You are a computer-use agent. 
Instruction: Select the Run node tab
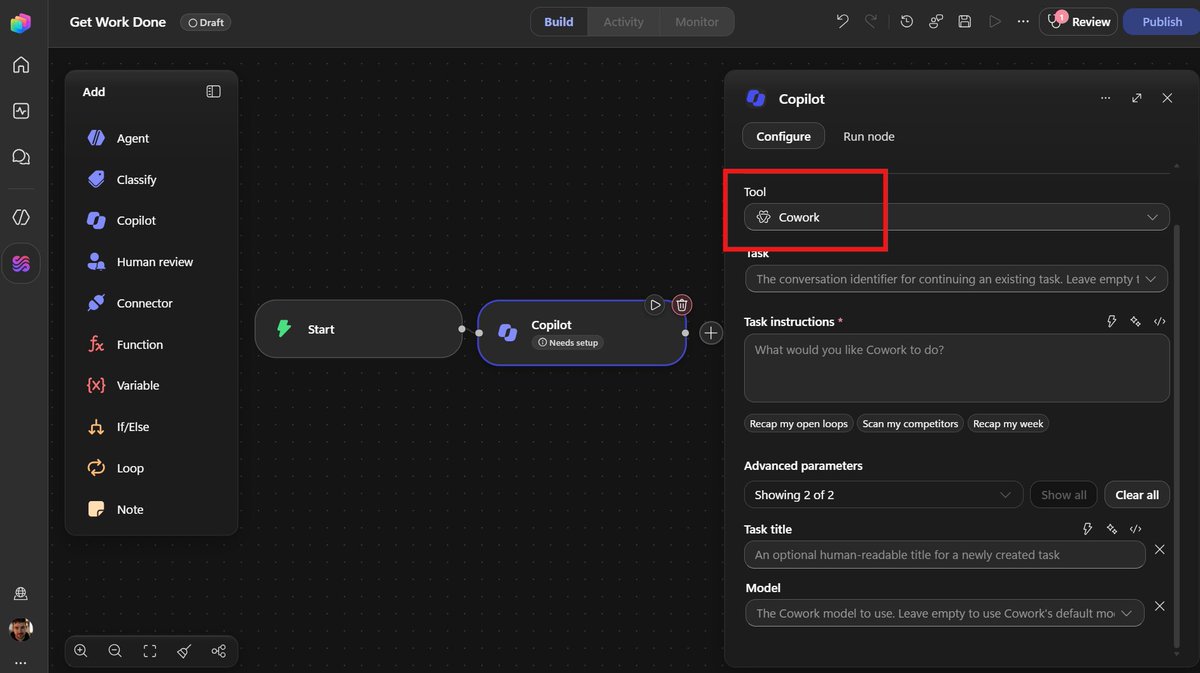869,136
